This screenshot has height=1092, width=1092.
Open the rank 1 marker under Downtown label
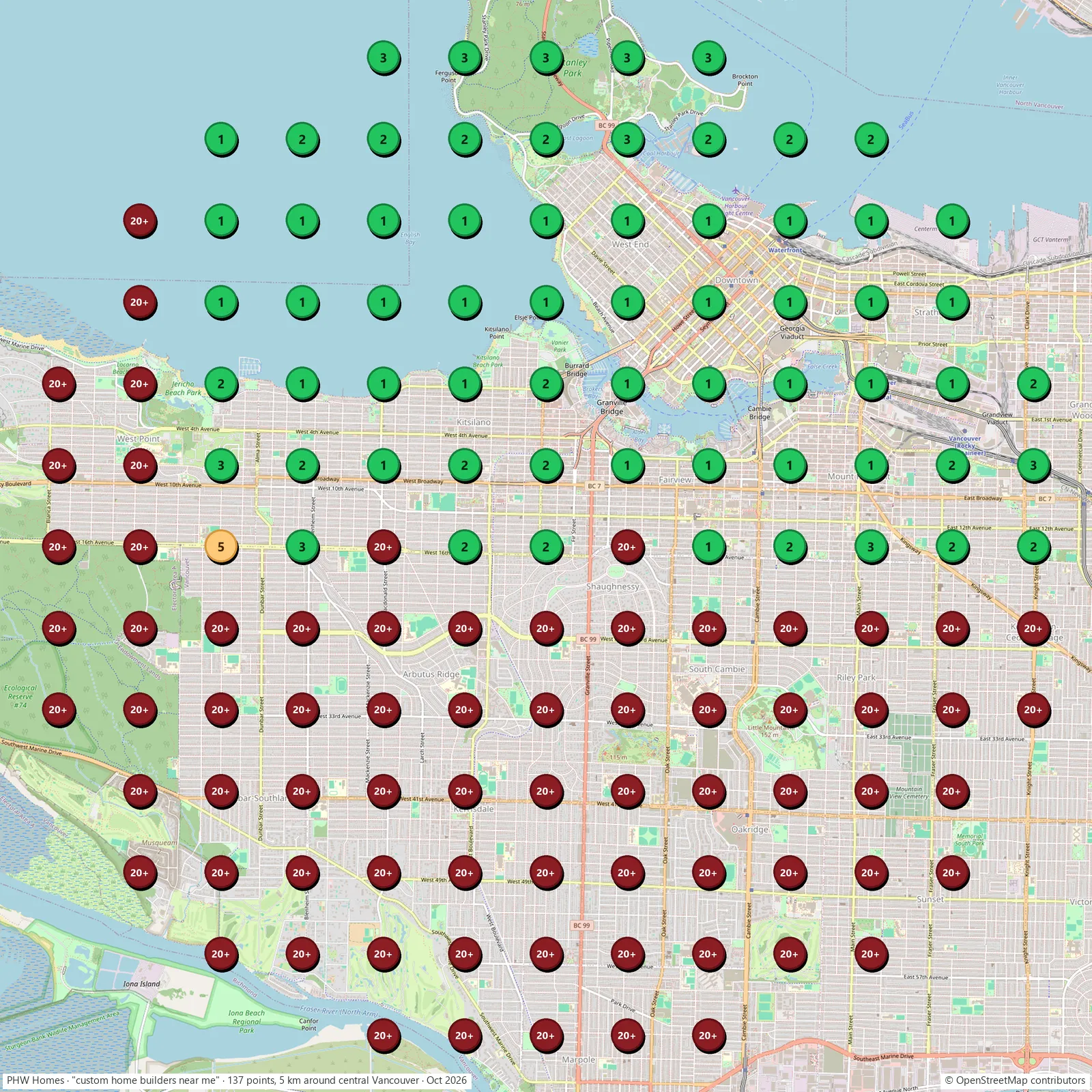[x=708, y=302]
